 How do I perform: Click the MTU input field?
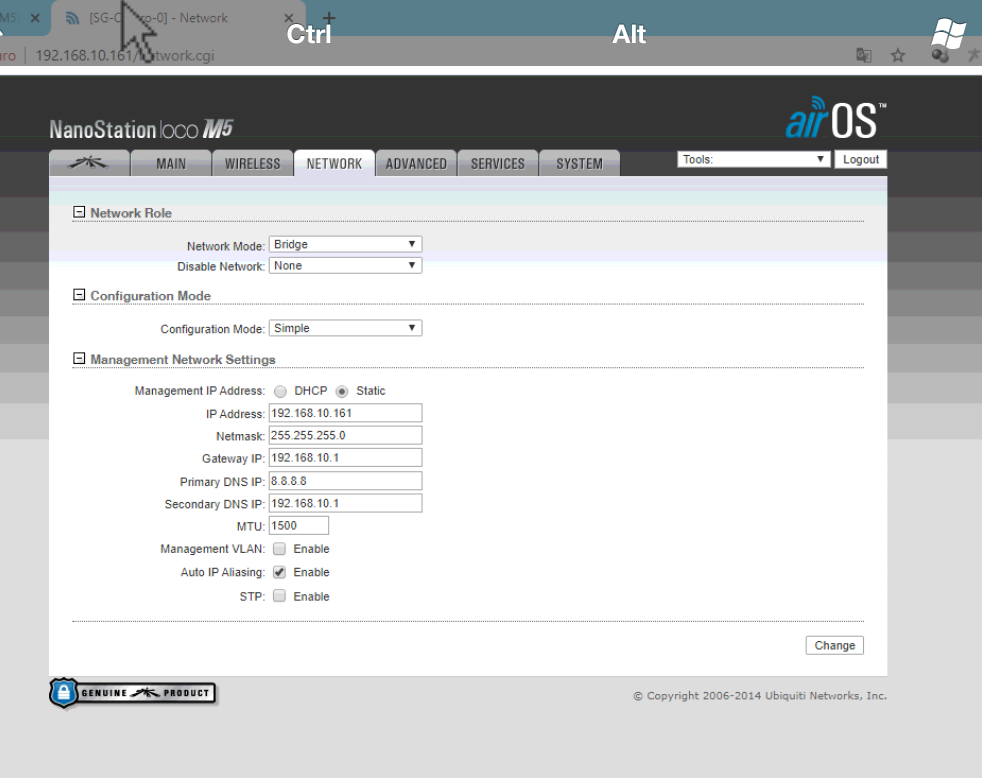(299, 526)
